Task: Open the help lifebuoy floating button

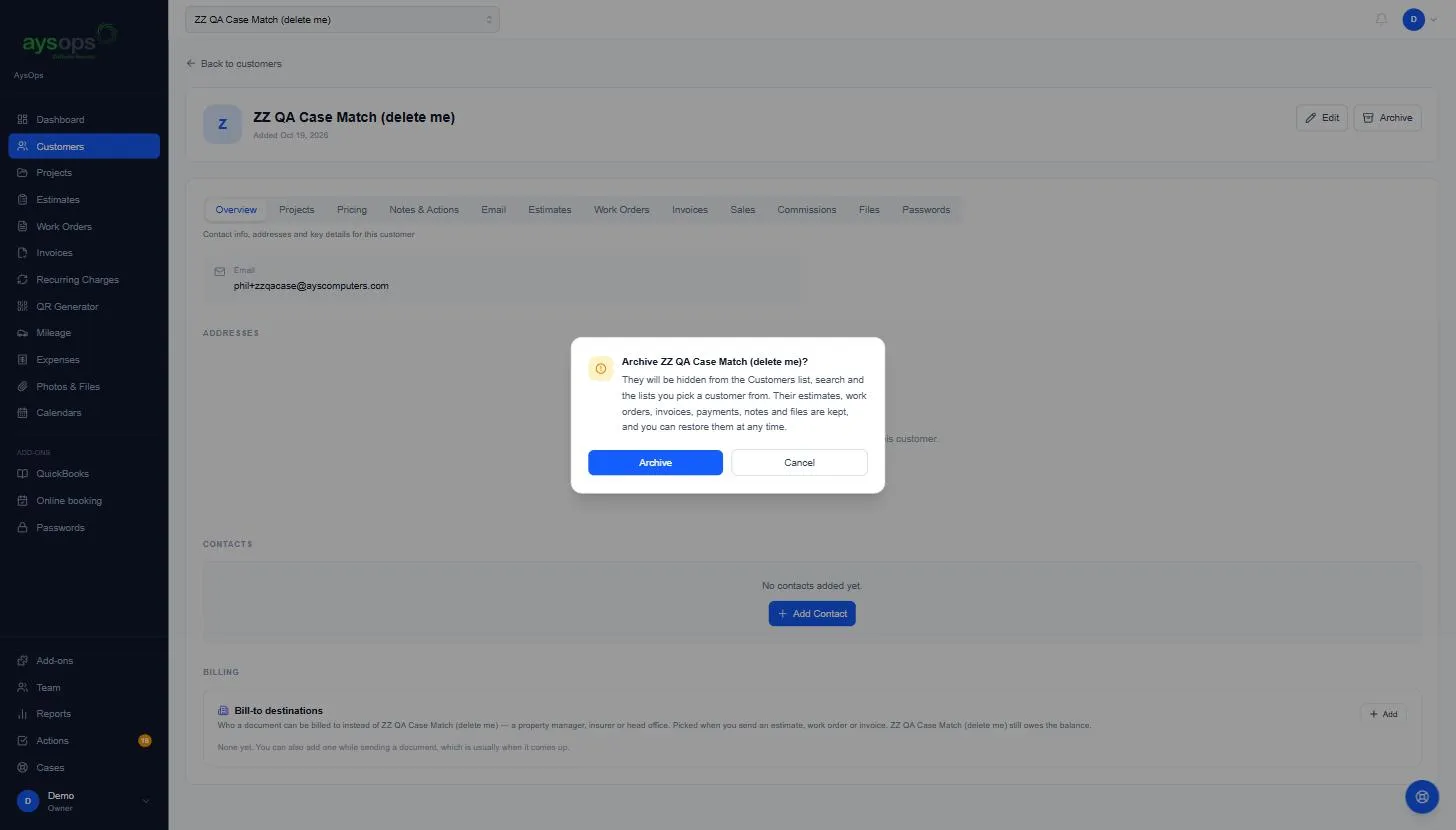Action: (1422, 796)
